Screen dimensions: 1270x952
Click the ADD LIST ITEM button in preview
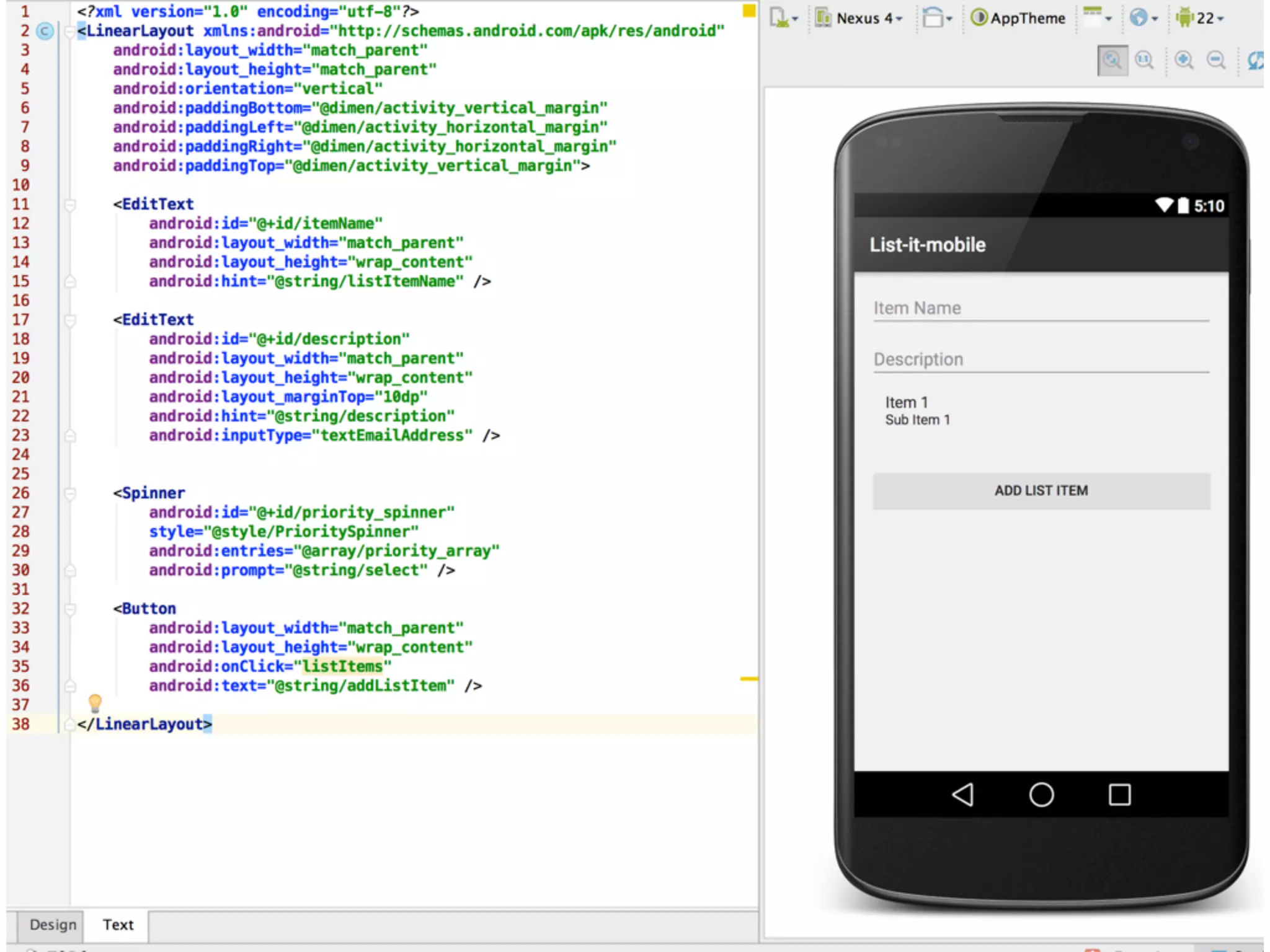click(x=1041, y=491)
